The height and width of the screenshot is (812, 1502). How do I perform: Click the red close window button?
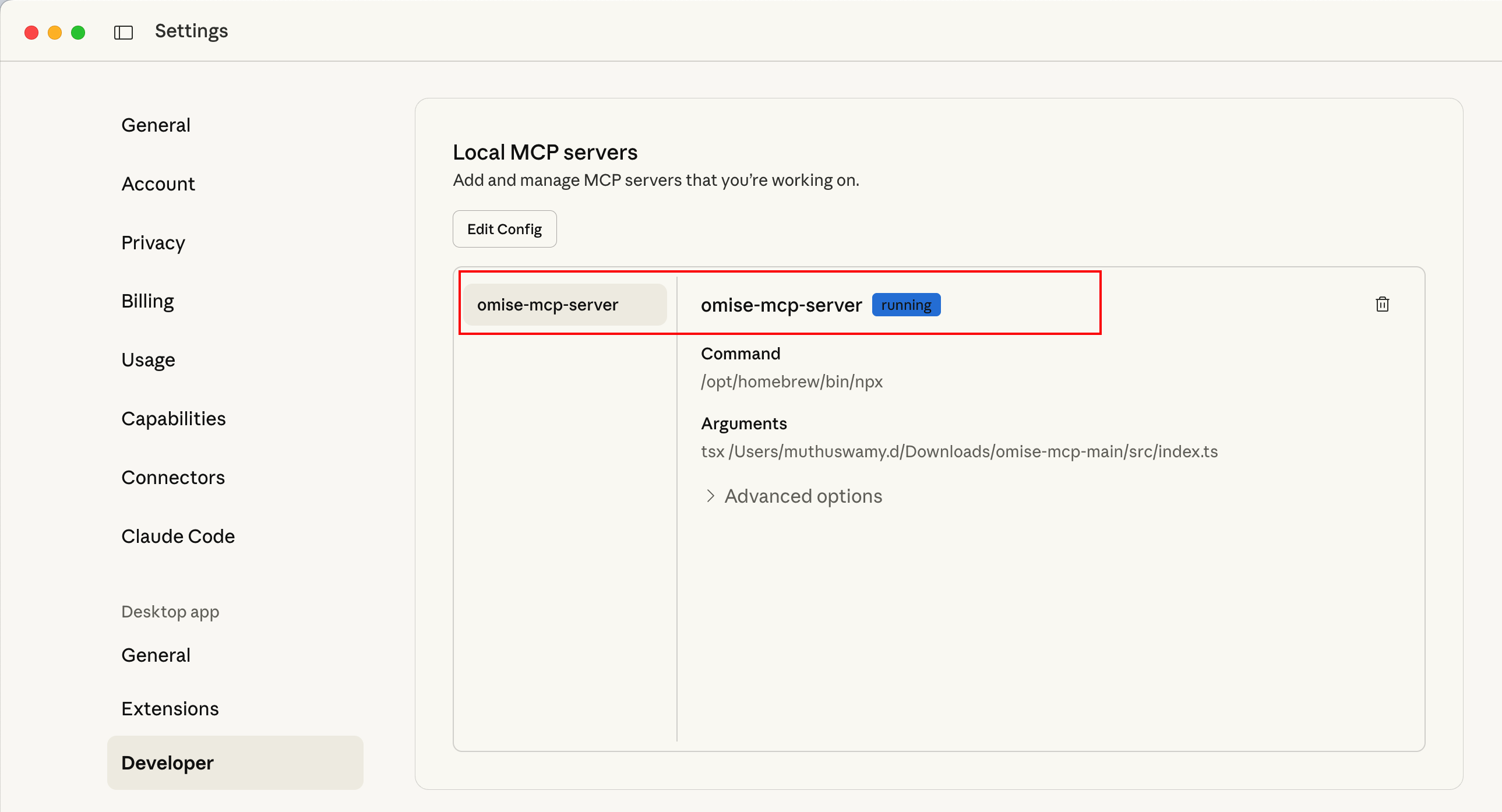point(31,33)
